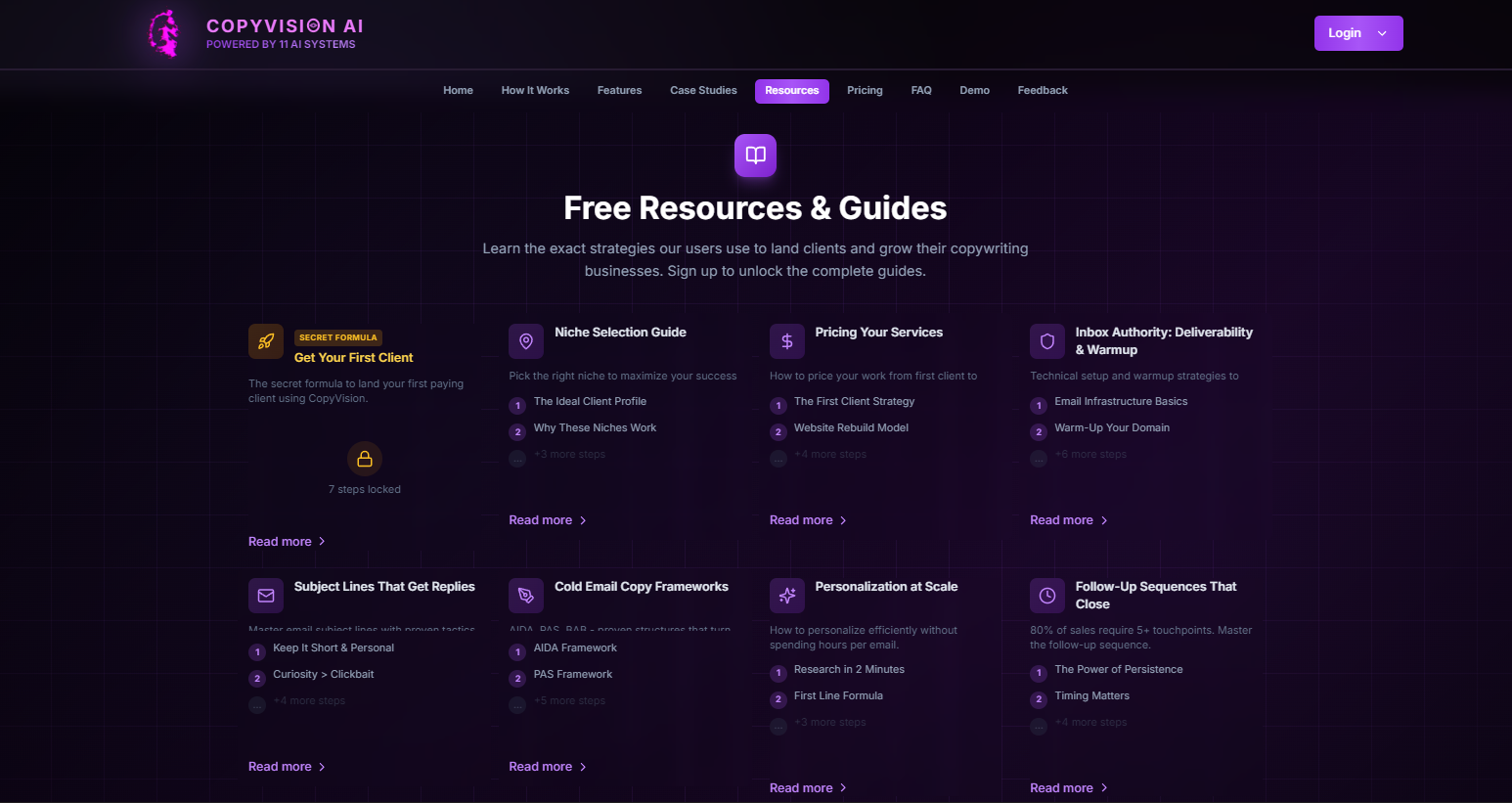Click chevron next to Inbox Authority Read more

pyautogui.click(x=1104, y=520)
